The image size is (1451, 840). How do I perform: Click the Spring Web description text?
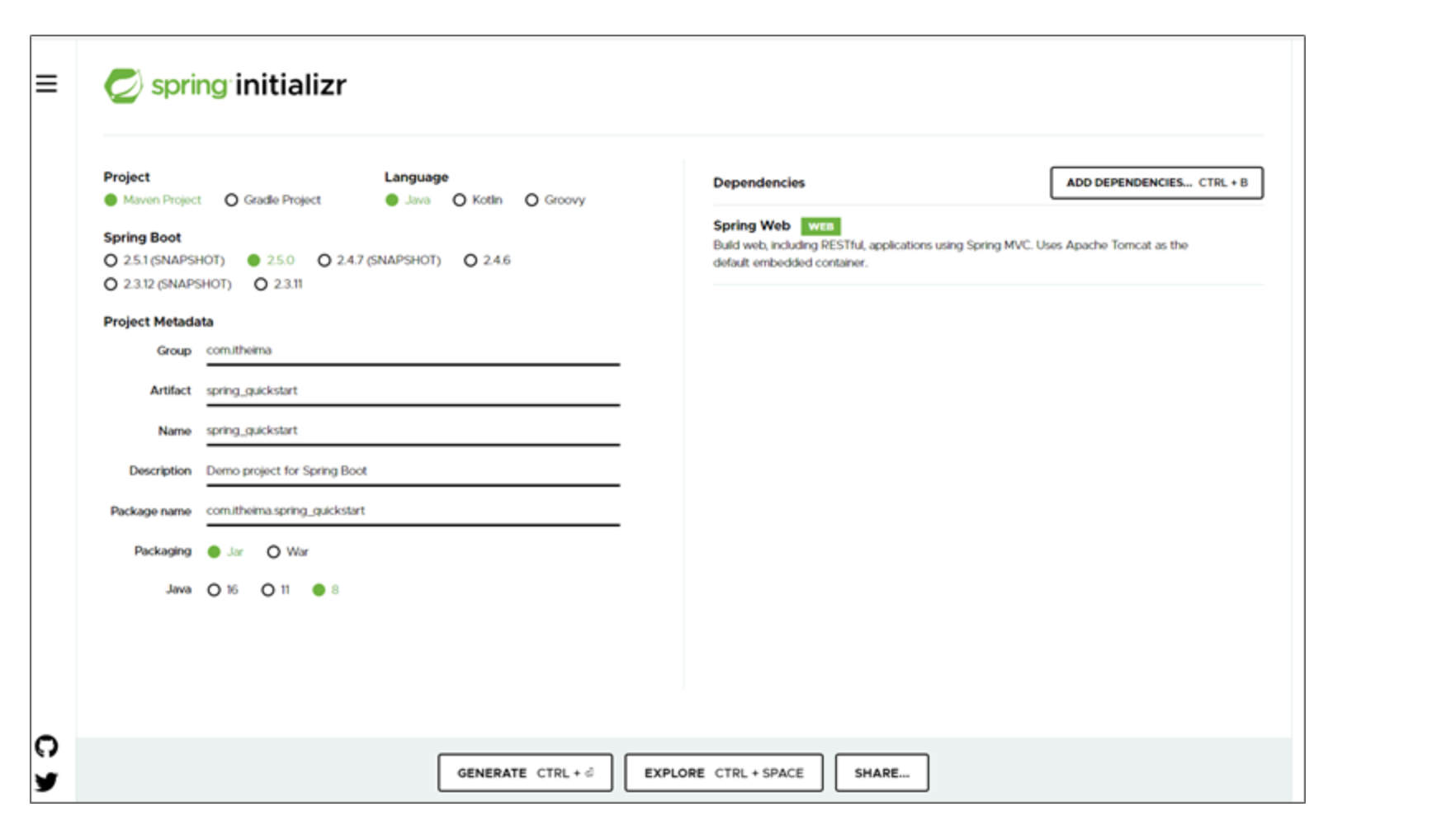(x=950, y=253)
